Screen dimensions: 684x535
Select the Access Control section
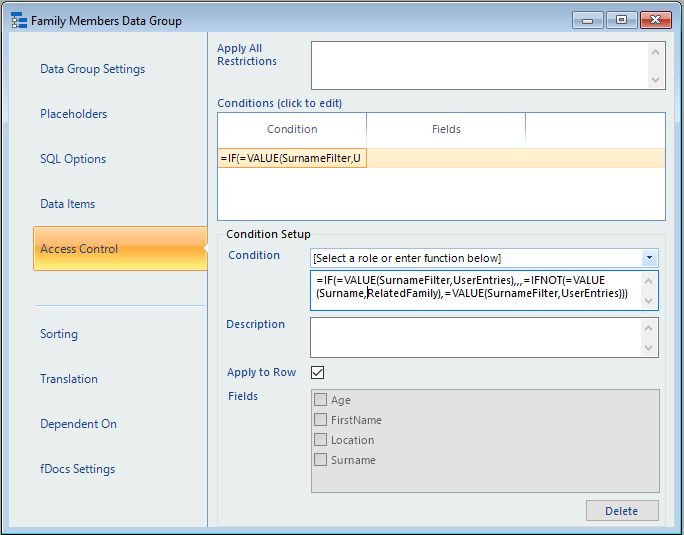click(120, 249)
